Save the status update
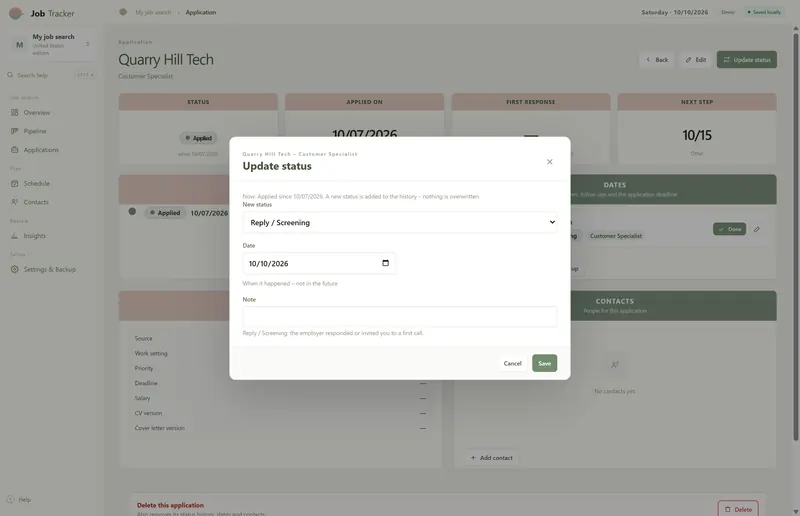Viewport: 800px width, 516px height. (544, 363)
